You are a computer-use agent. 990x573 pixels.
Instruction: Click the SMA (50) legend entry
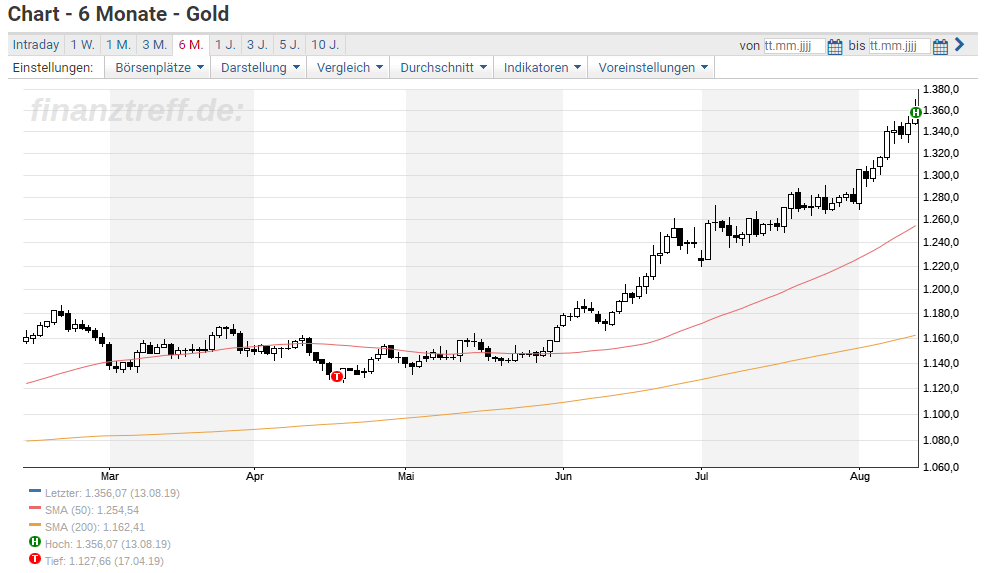(92, 510)
